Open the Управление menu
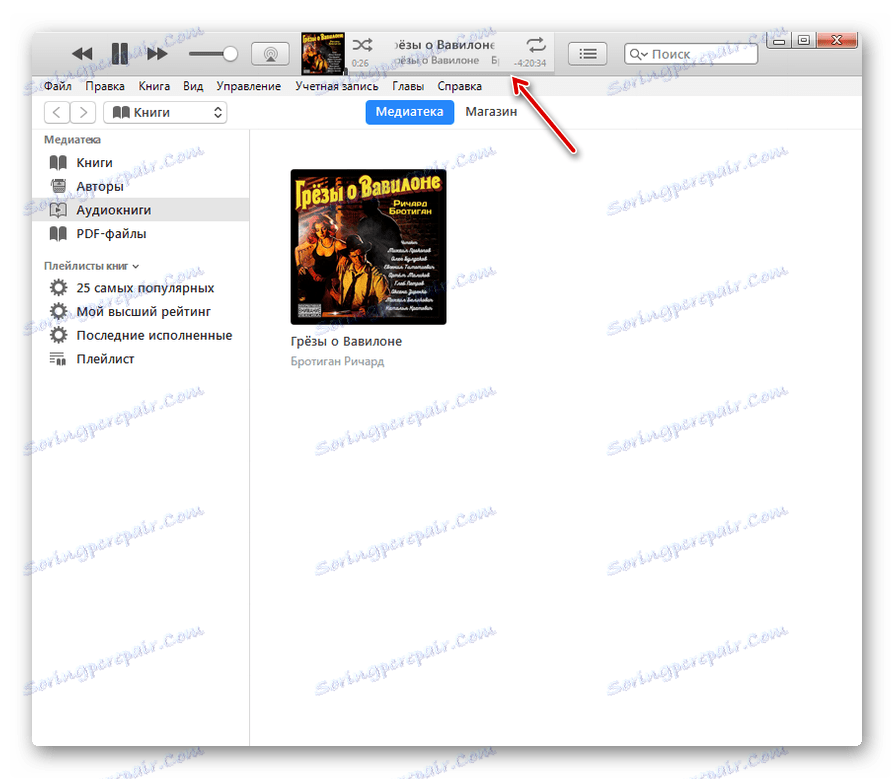This screenshot has height=779, width=895. (248, 86)
